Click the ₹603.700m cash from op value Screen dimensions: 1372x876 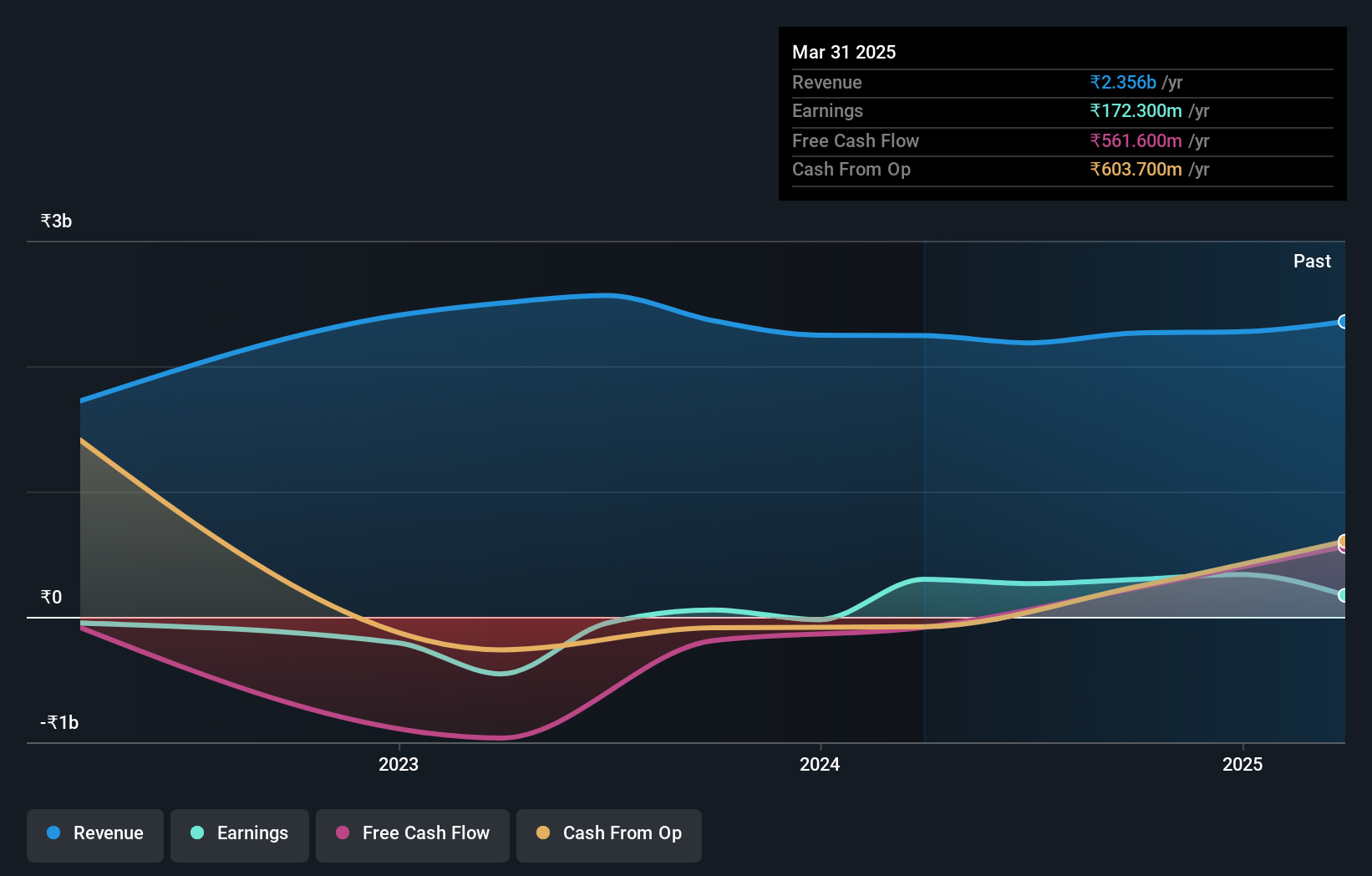coord(1136,170)
